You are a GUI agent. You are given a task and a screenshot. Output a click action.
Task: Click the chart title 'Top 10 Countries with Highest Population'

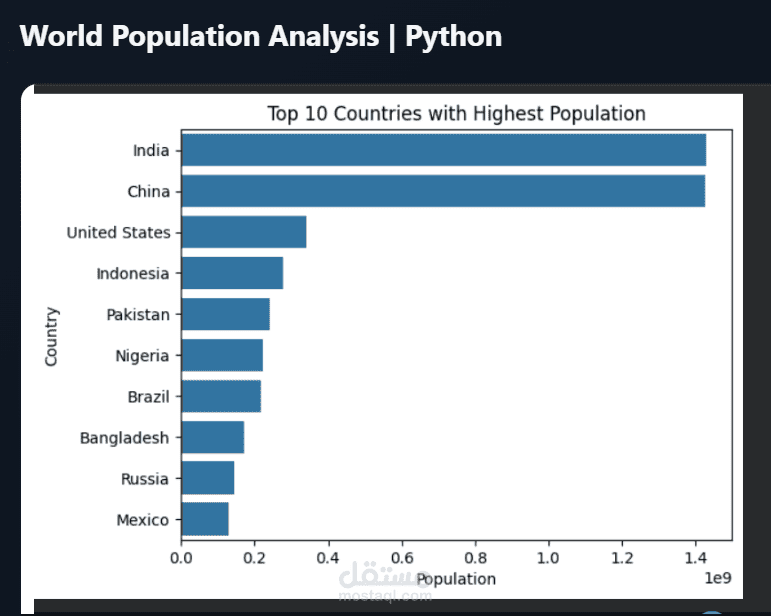(456, 114)
